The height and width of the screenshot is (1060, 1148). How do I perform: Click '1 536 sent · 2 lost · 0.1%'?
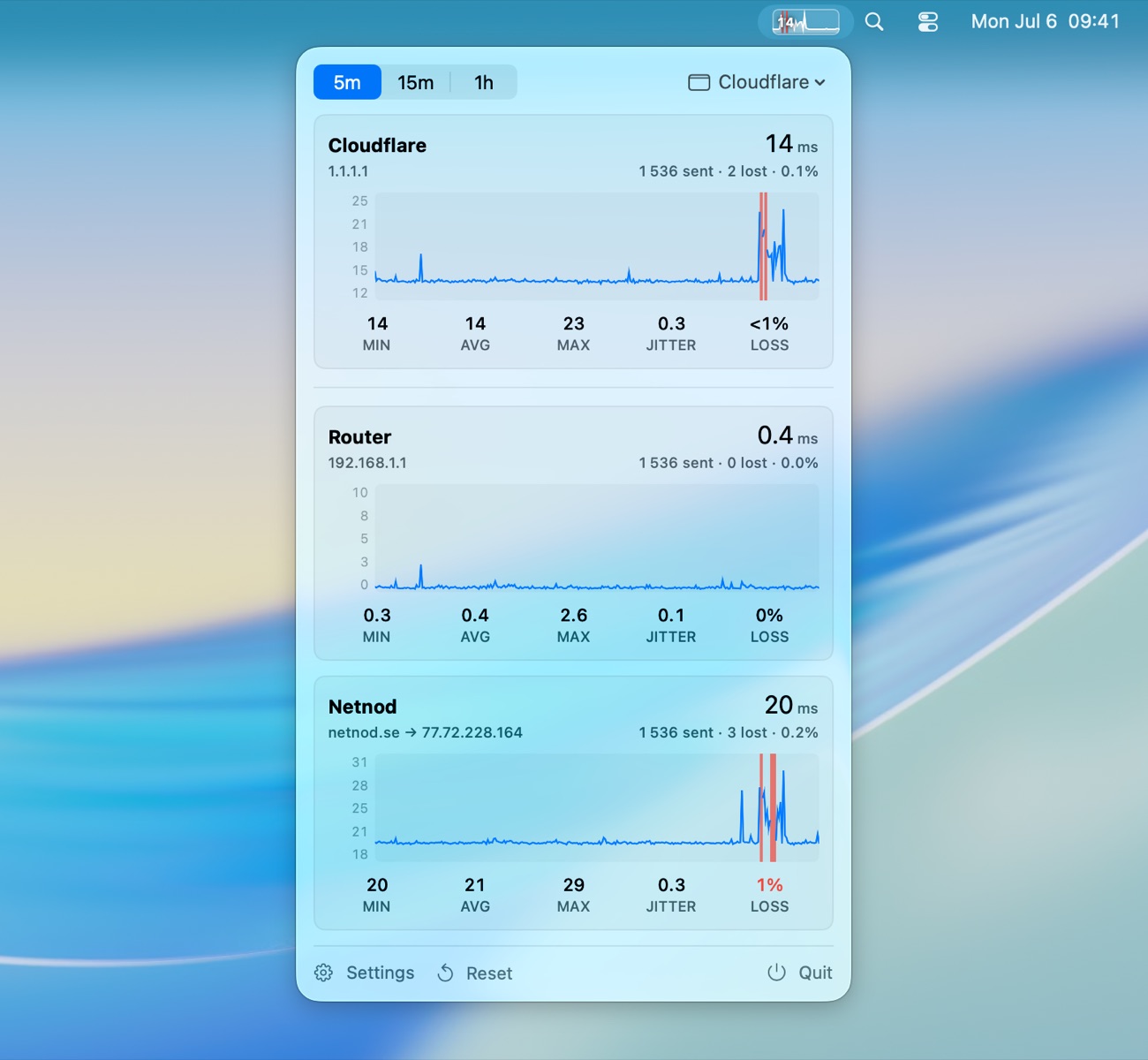tap(729, 171)
